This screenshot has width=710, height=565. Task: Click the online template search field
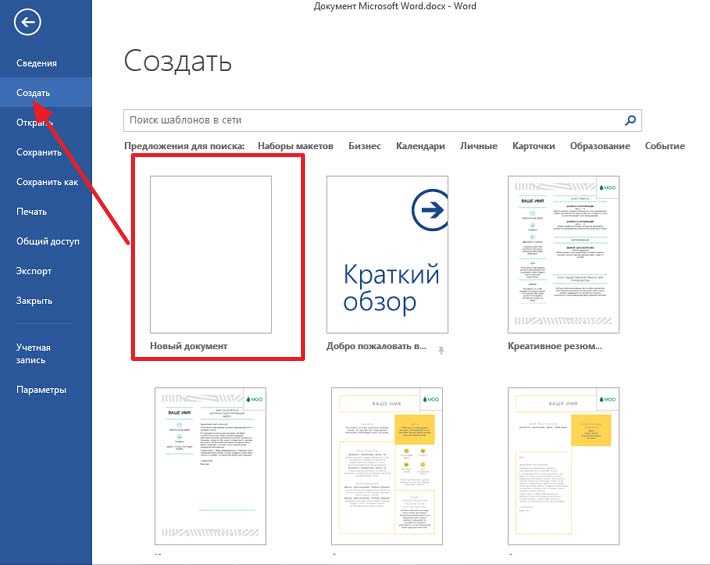click(383, 120)
